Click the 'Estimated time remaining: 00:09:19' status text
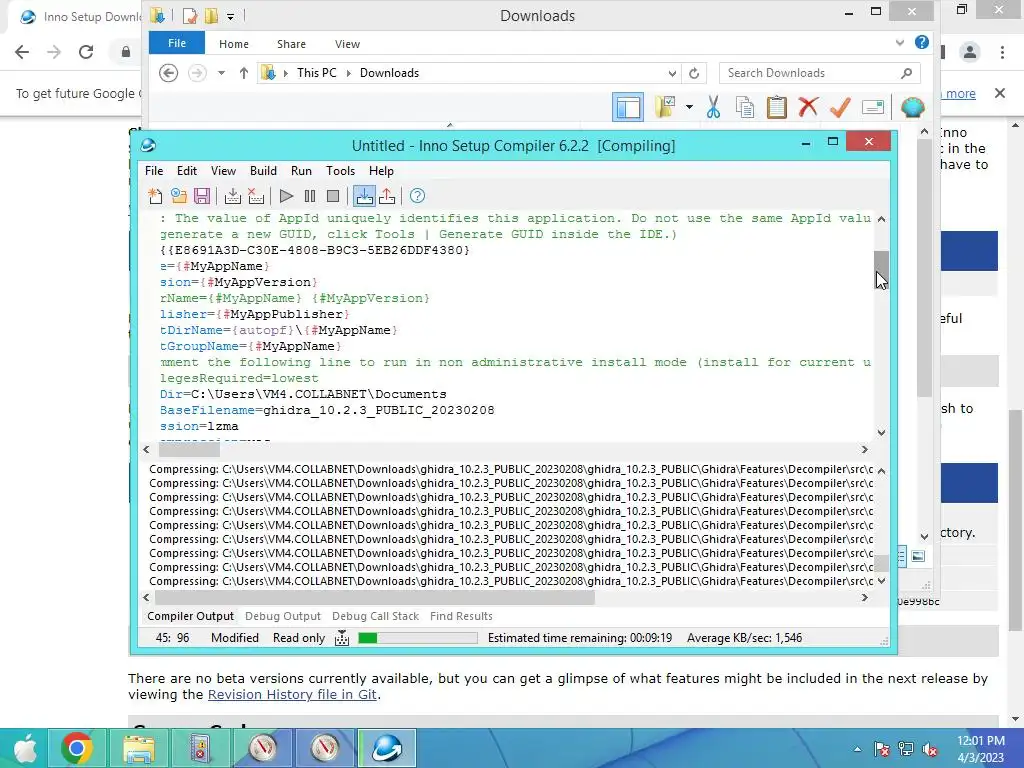Viewport: 1024px width, 768px height. (580, 638)
